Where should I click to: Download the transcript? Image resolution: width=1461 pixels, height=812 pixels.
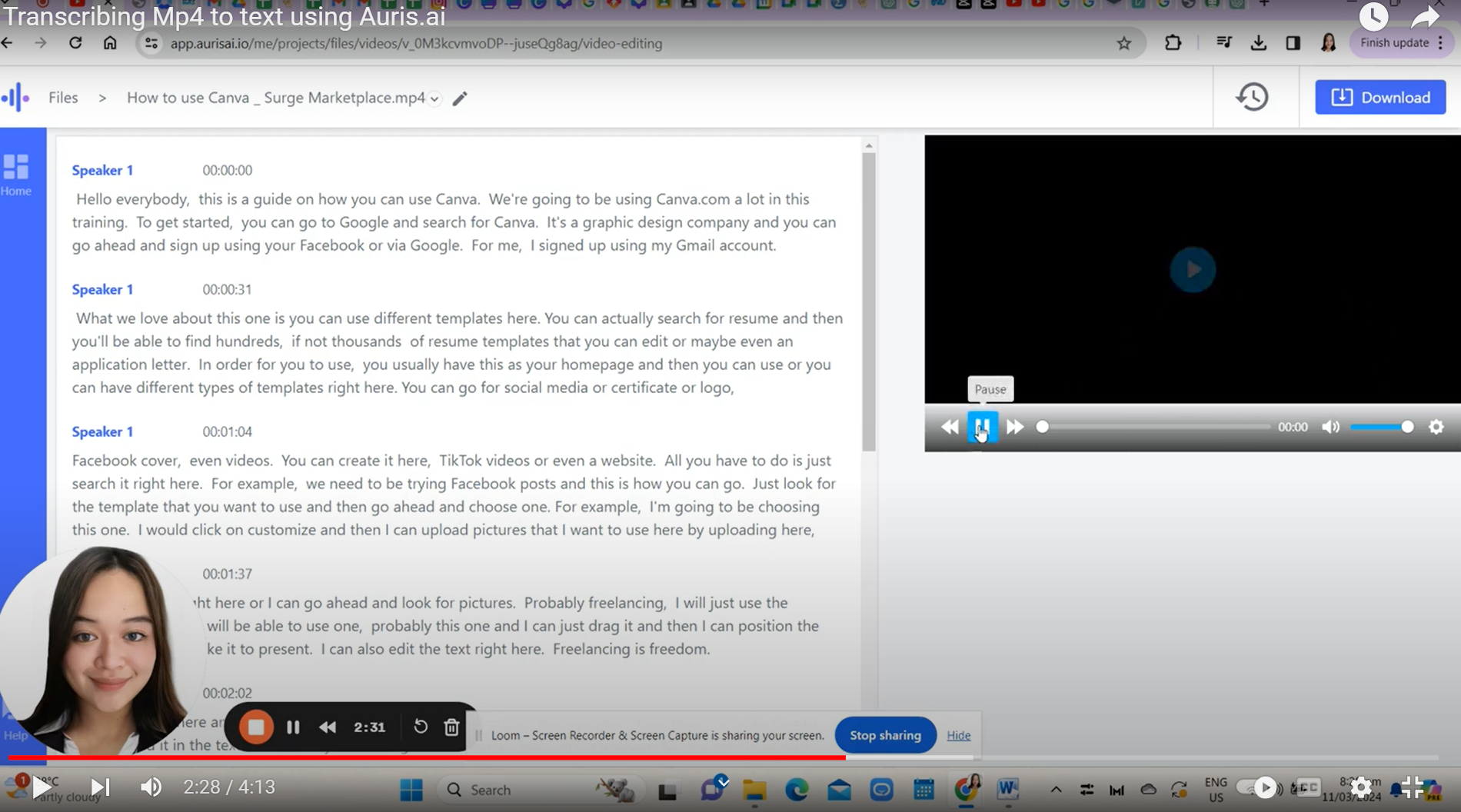click(x=1380, y=97)
